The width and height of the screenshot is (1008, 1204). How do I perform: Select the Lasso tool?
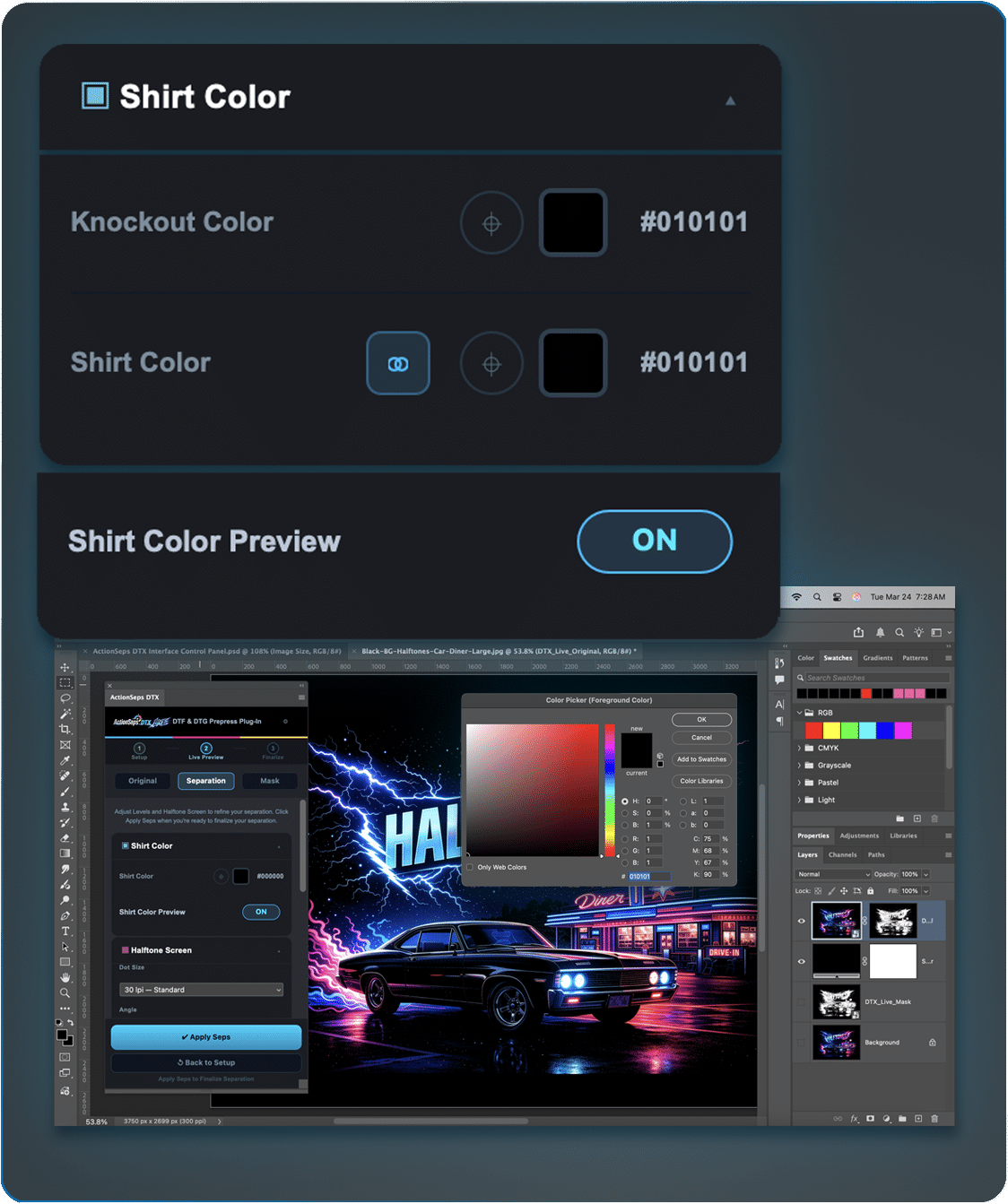click(65, 697)
